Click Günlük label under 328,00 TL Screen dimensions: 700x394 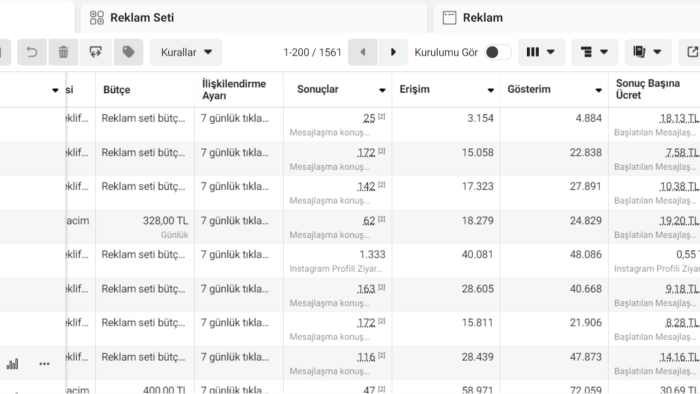175,235
